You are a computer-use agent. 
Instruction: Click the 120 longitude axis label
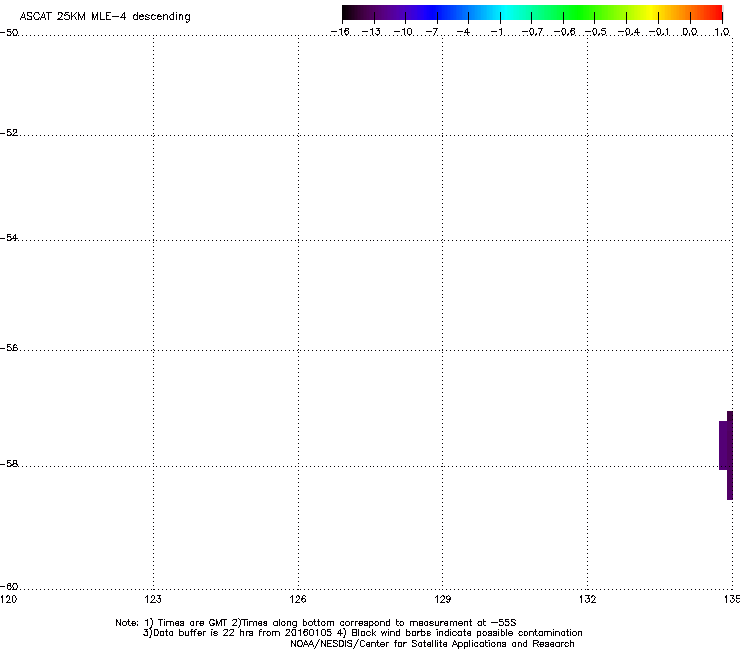pyautogui.click(x=8, y=599)
